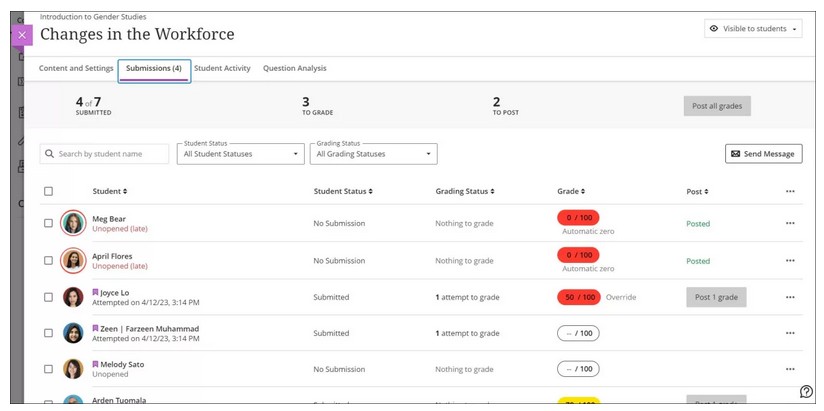Open more options menu for Joyce Lo

789,297
